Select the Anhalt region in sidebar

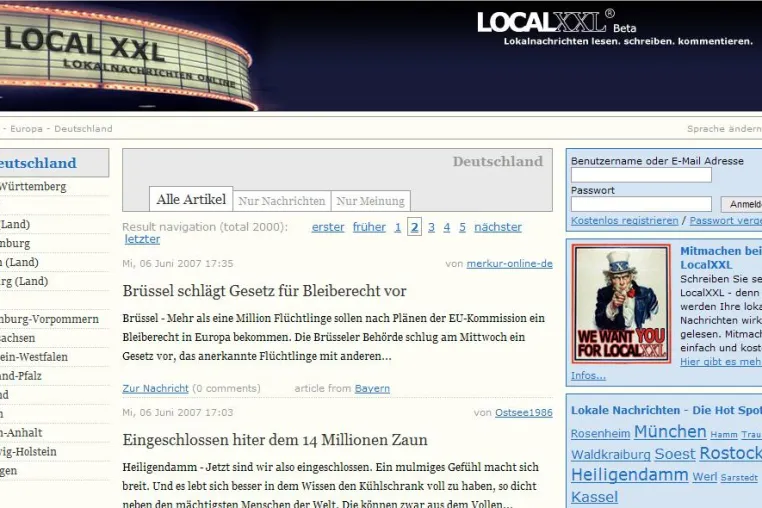click(x=21, y=433)
